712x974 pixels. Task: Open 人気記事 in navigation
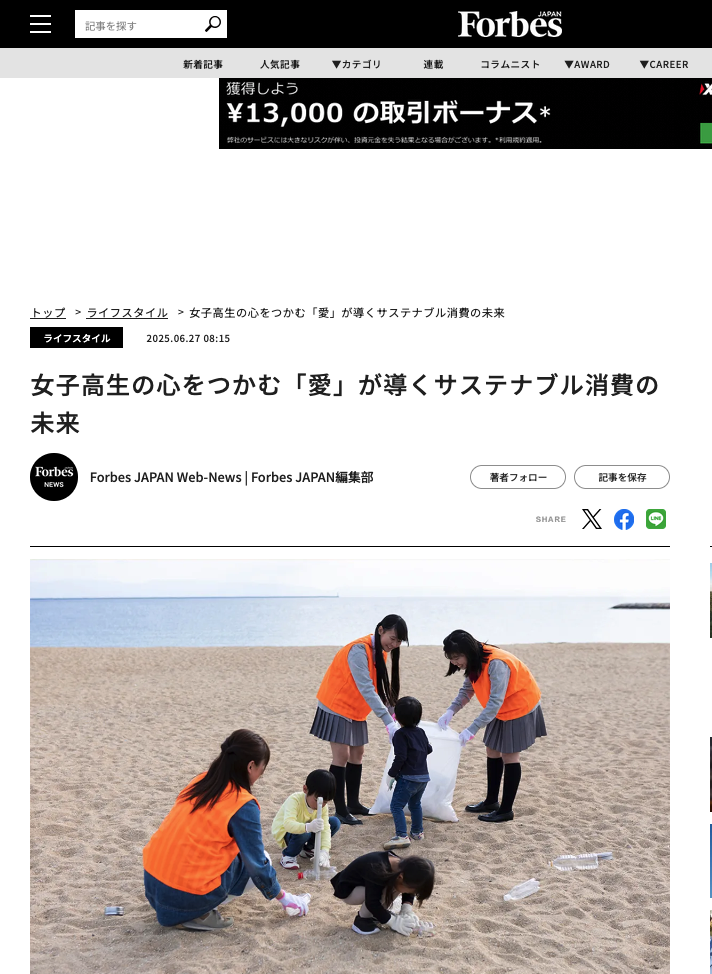click(280, 64)
